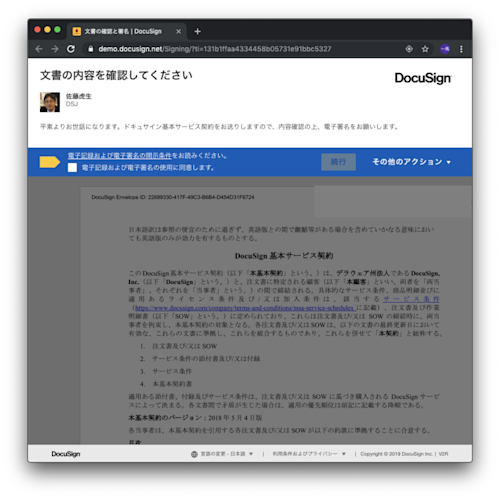Click the 続行 continue button
This screenshot has width=500, height=499.
[338, 162]
